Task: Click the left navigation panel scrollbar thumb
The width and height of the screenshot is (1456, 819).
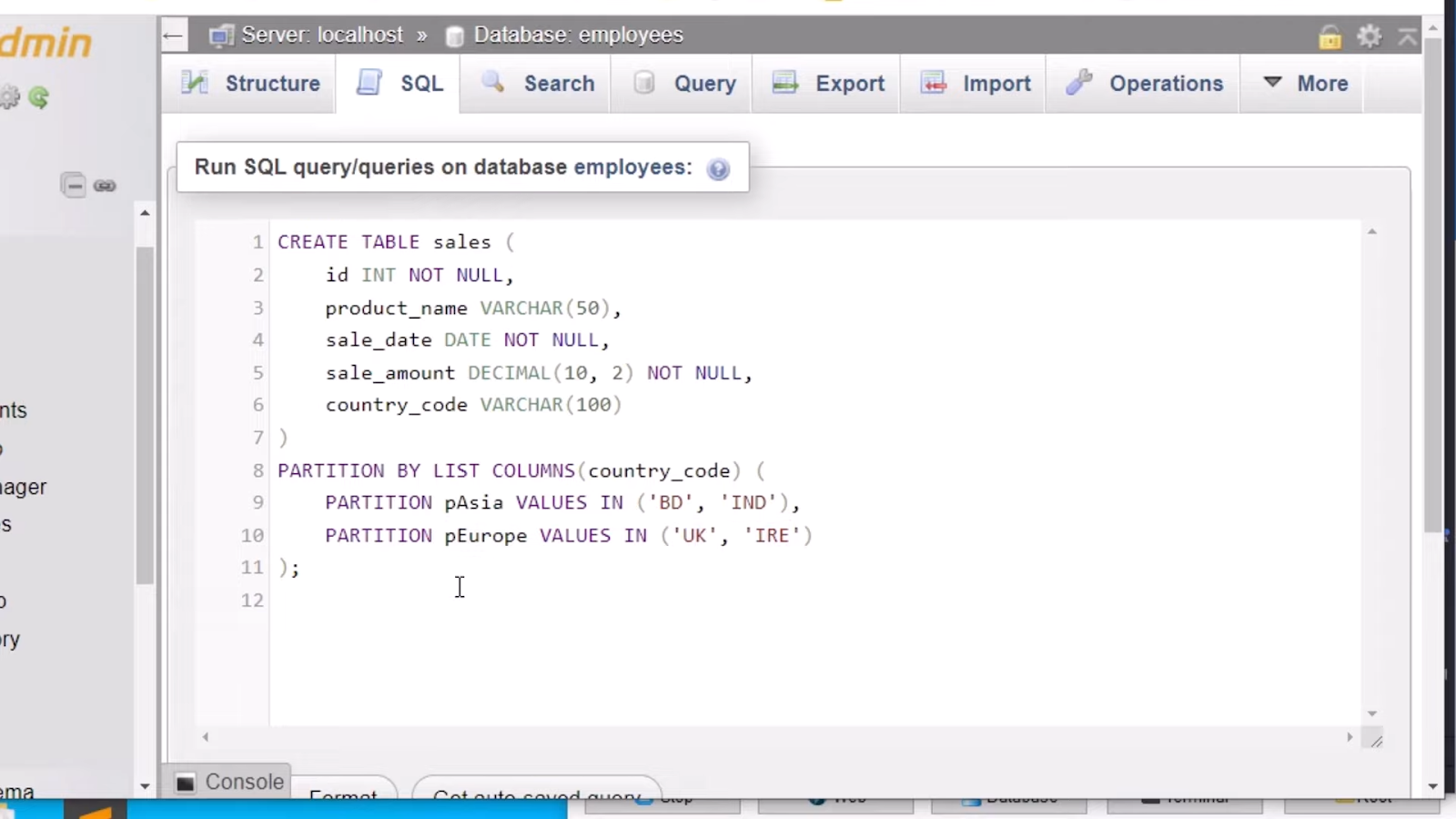Action: click(145, 415)
